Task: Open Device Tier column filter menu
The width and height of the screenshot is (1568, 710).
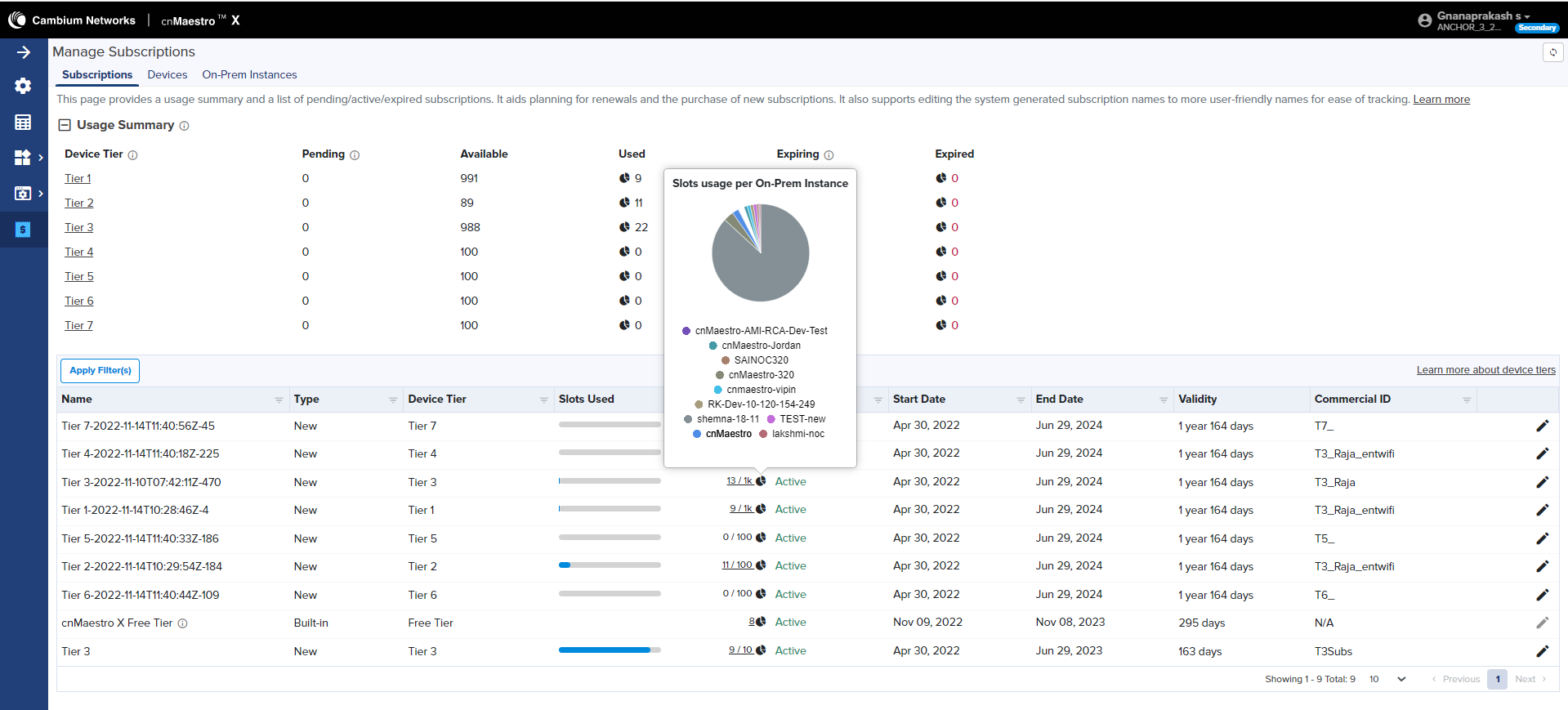Action: point(543,400)
